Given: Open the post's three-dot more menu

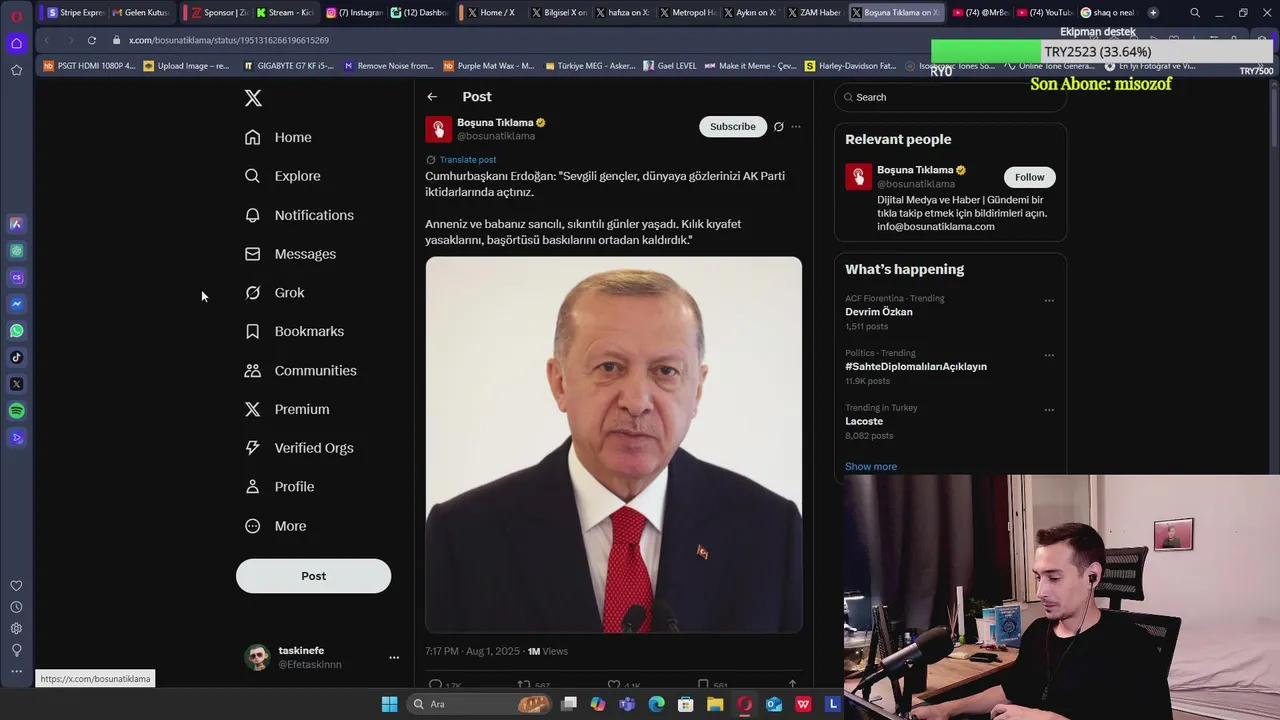Looking at the screenshot, I should [796, 127].
